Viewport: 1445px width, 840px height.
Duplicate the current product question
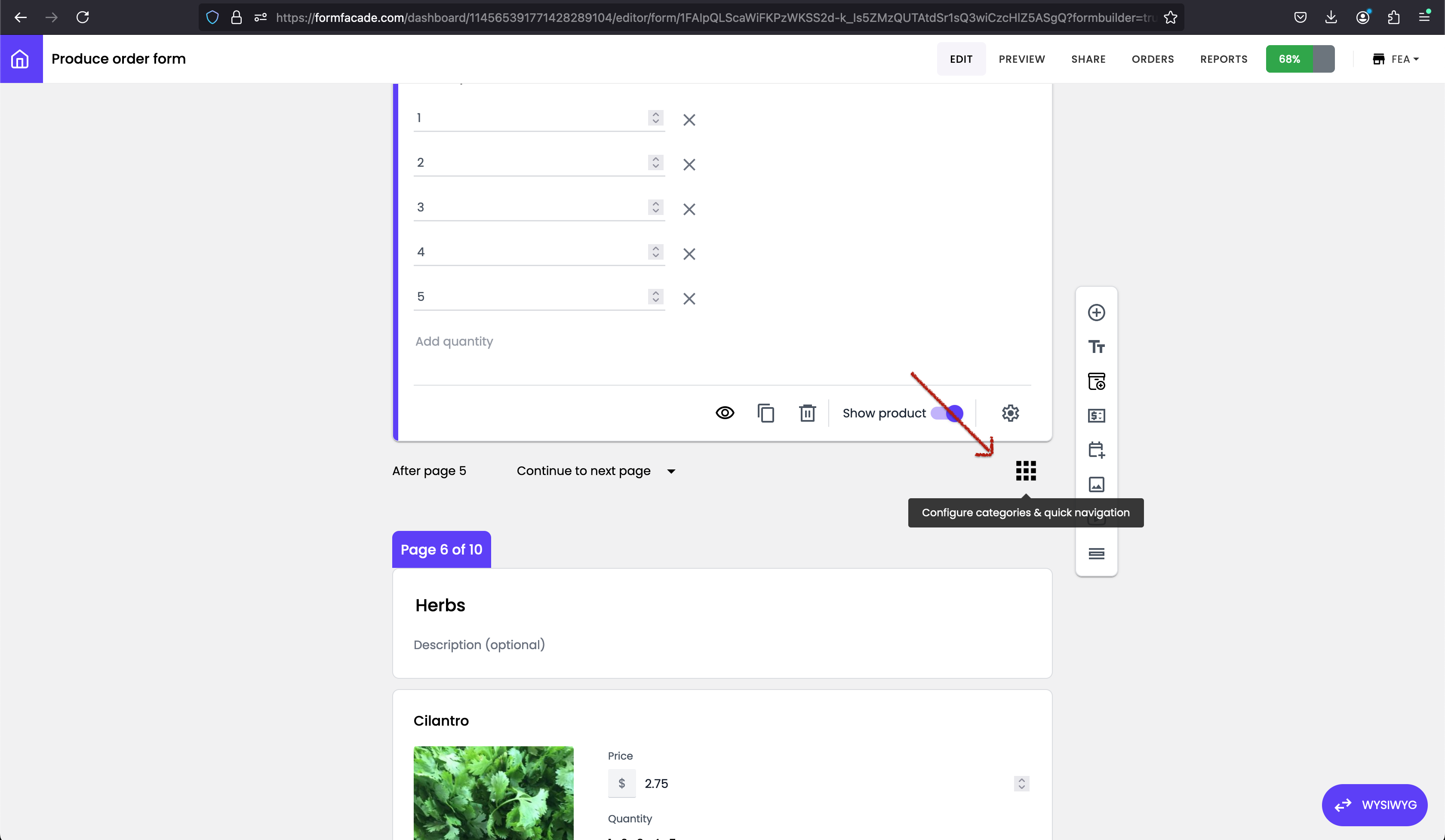(766, 413)
